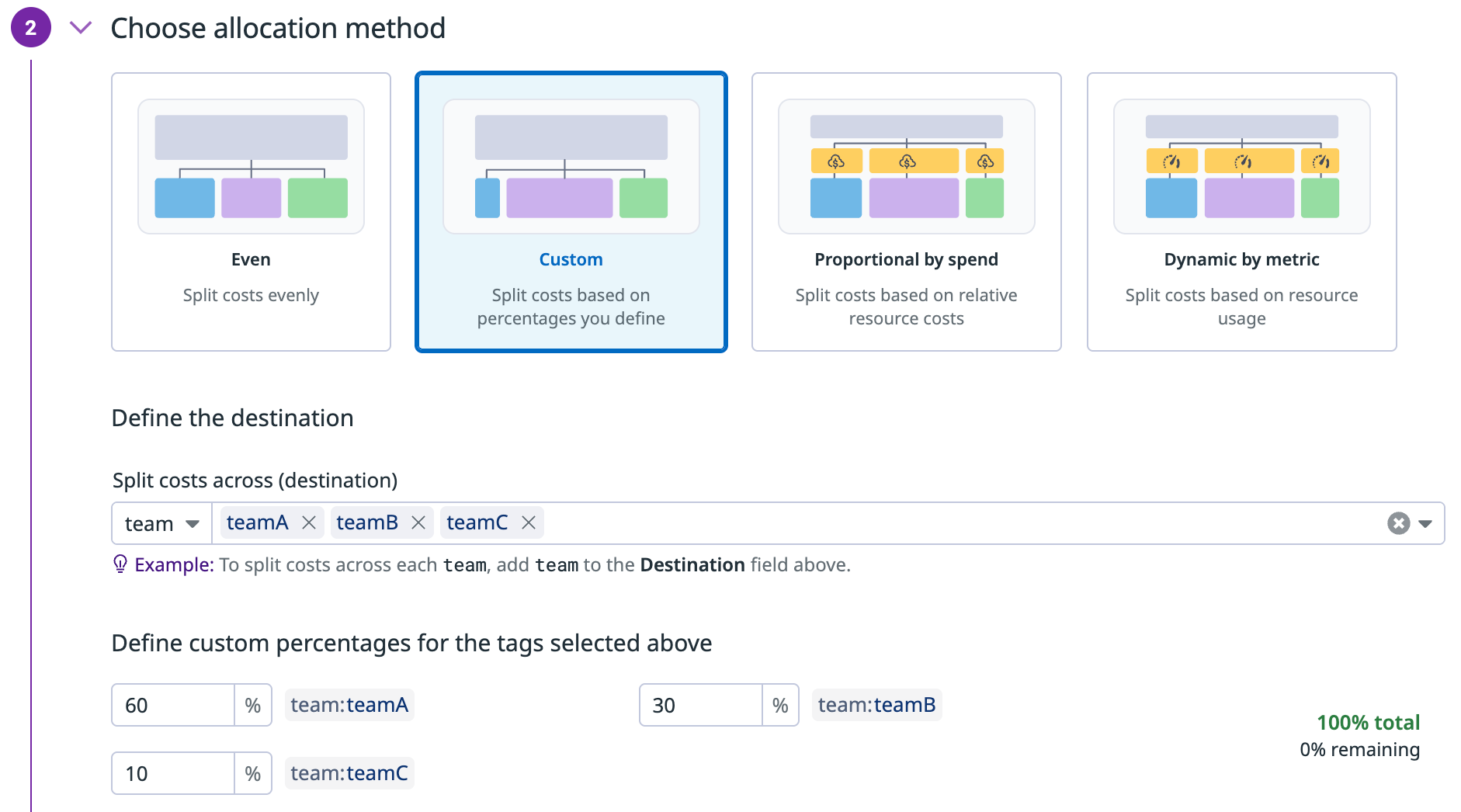Remove the teamA tag with its X

[309, 523]
